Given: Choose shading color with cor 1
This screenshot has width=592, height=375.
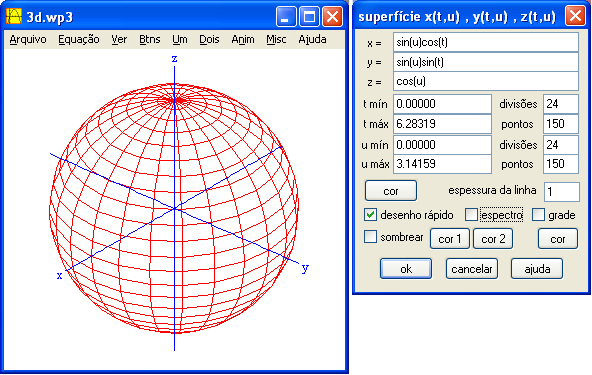Looking at the screenshot, I should (450, 239).
